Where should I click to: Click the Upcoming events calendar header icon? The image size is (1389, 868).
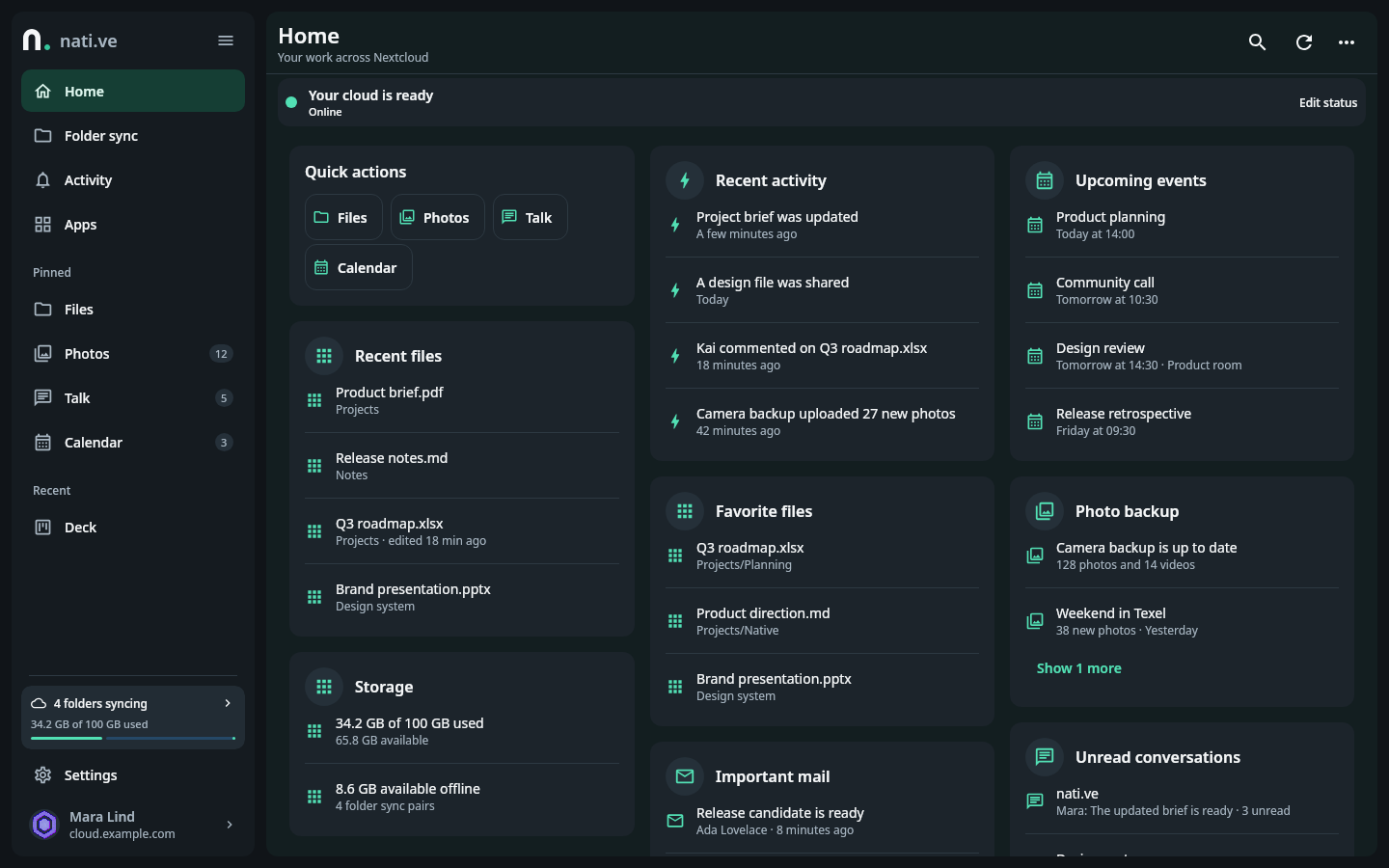(x=1045, y=180)
